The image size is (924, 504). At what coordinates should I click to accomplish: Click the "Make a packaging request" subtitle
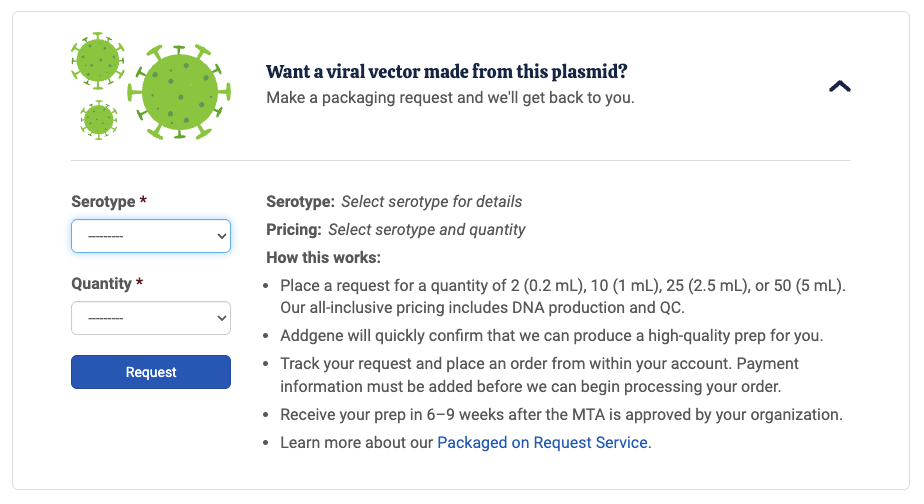click(450, 98)
